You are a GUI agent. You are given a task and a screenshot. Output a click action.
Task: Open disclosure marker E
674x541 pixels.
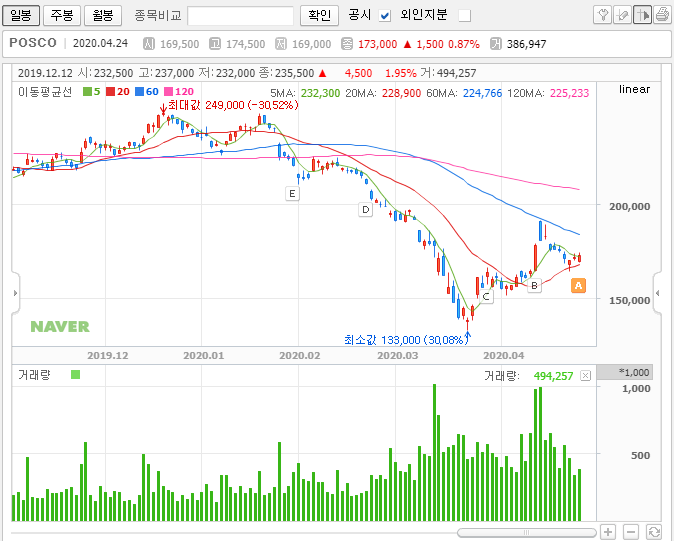[292, 193]
